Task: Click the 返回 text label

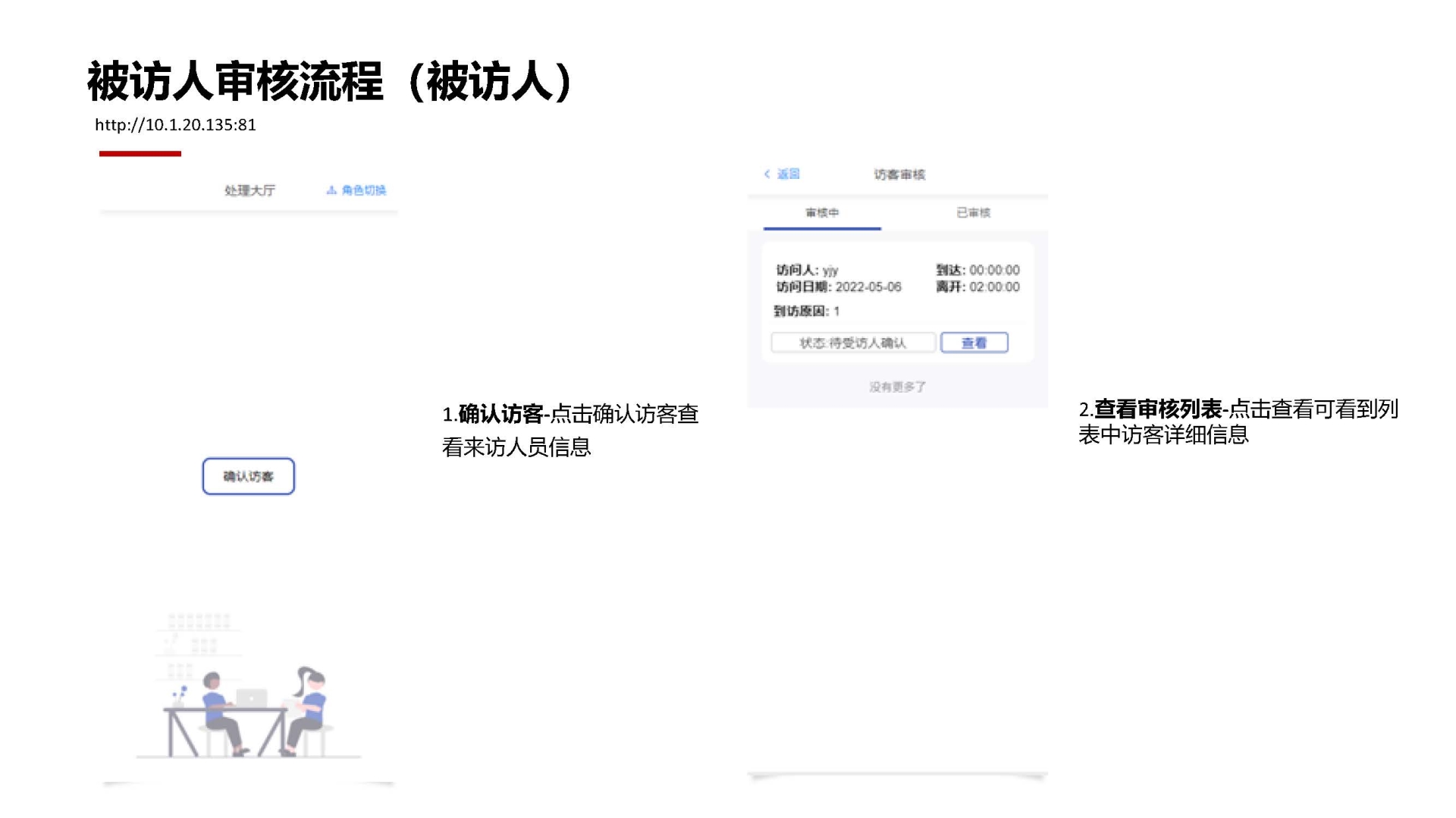Action: point(789,174)
